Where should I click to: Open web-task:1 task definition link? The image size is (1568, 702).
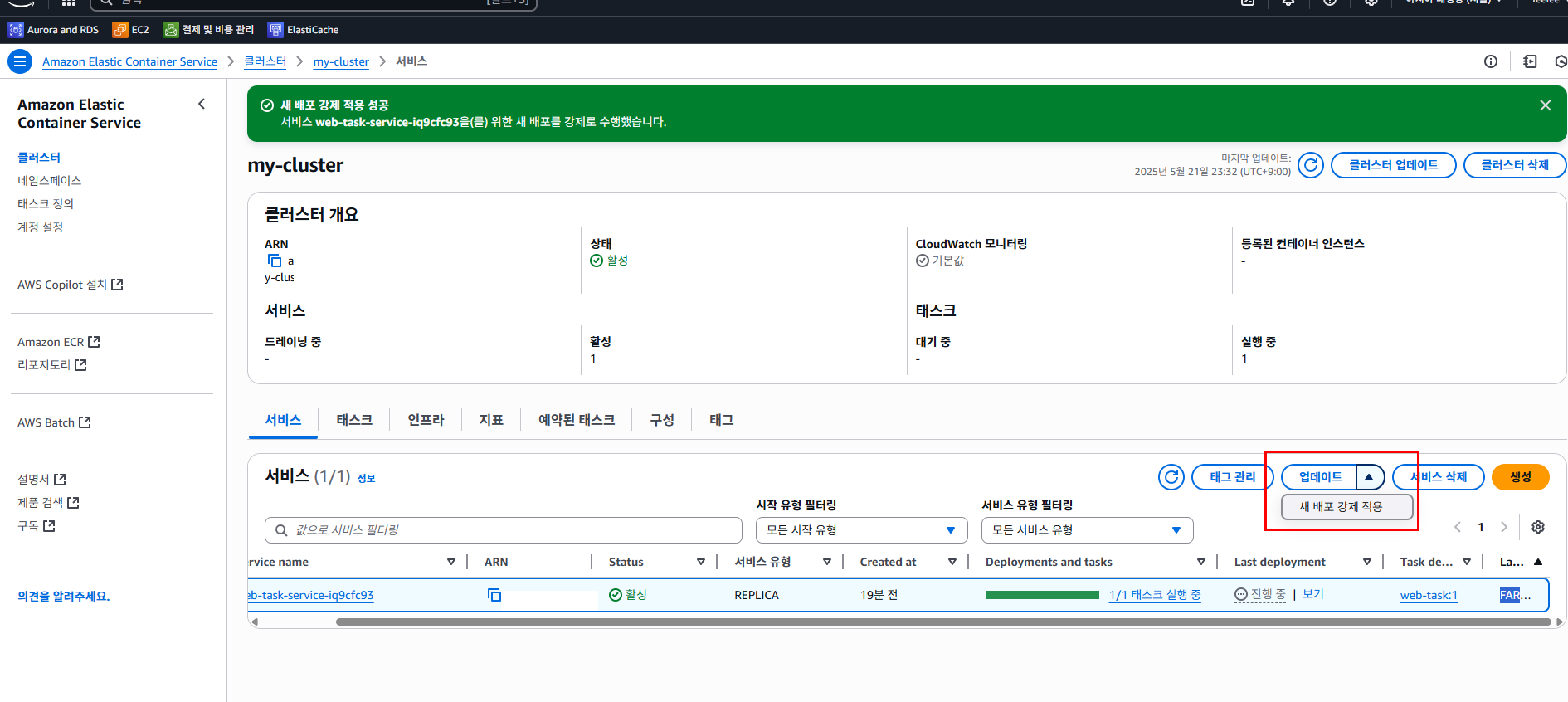click(1429, 596)
